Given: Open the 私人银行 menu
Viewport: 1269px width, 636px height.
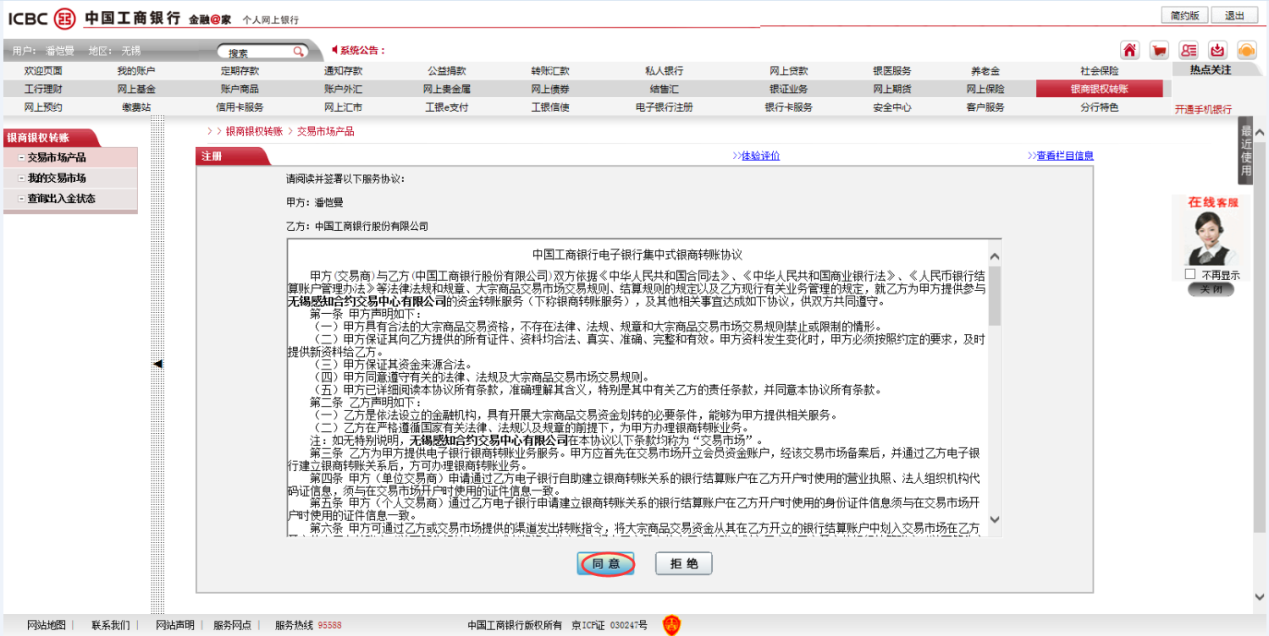Looking at the screenshot, I should tap(664, 71).
